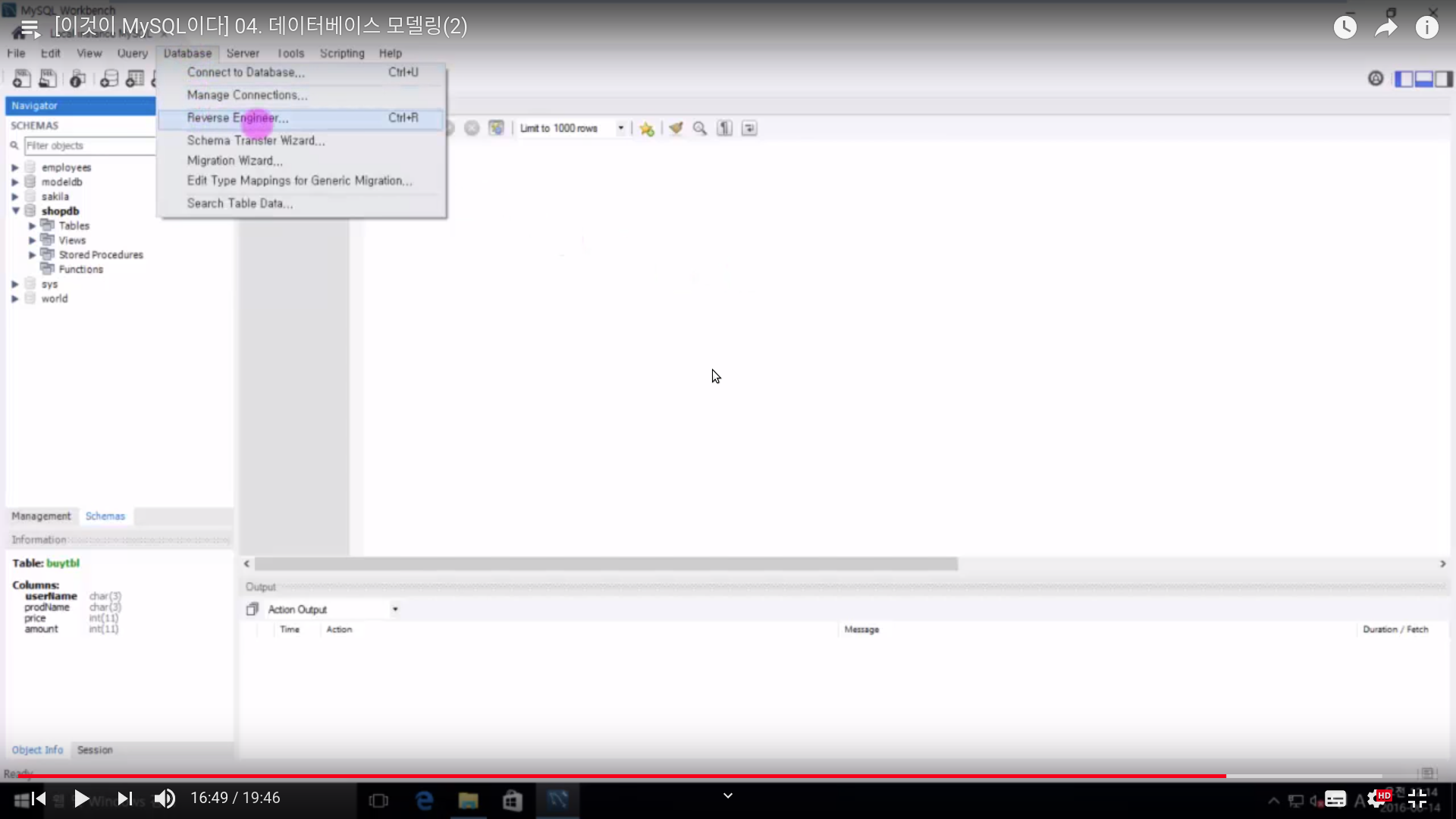
Task: Select Reverse Engineer menu entry
Action: point(301,118)
